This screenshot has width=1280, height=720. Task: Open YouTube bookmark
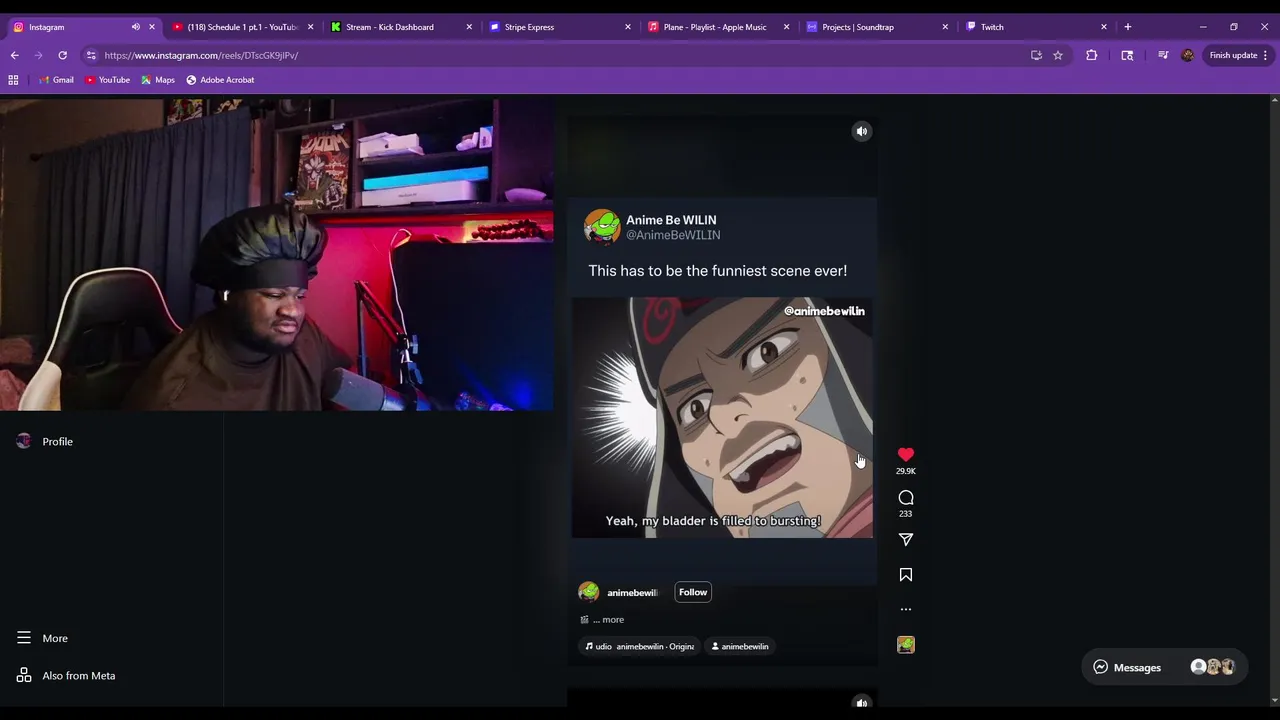pos(107,80)
